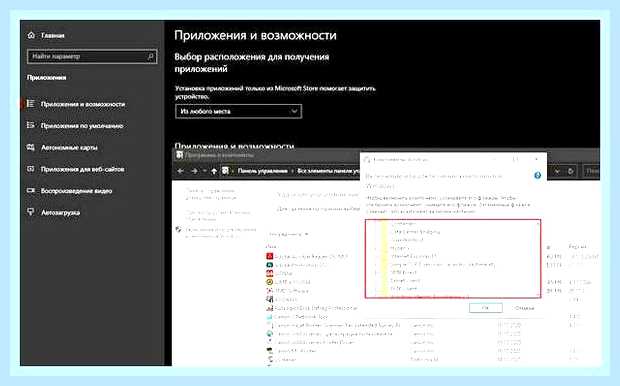The height and width of the screenshot is (386, 620).
Task: Select red Adobe Acrobat icon in programs list
Action: [x=270, y=256]
